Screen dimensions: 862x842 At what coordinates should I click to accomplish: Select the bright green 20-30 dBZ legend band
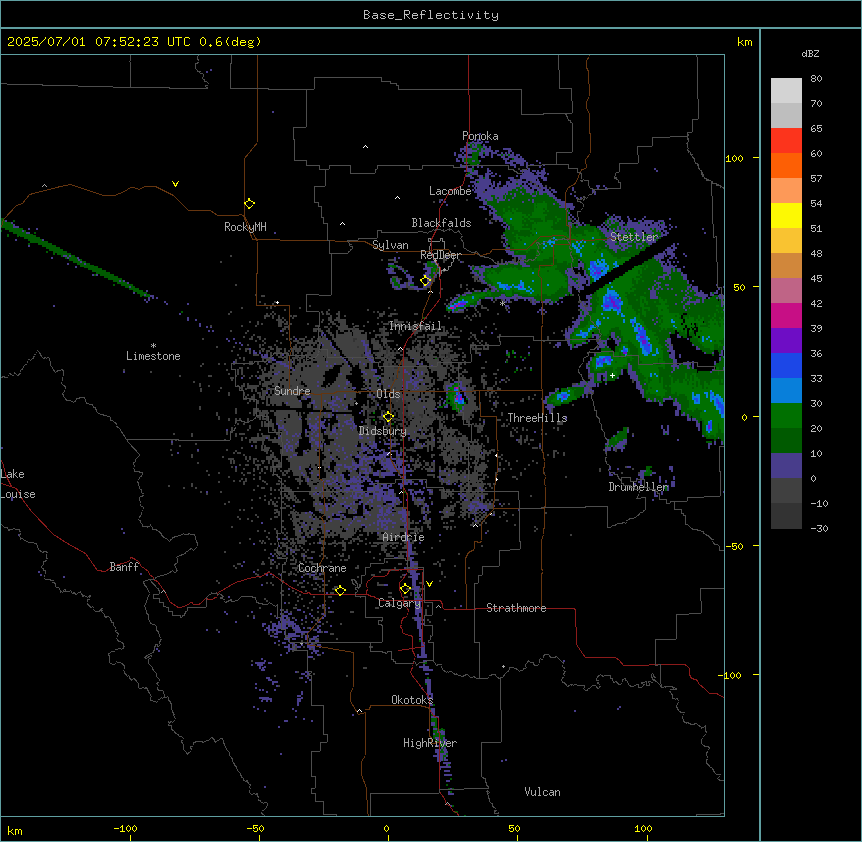[786, 416]
